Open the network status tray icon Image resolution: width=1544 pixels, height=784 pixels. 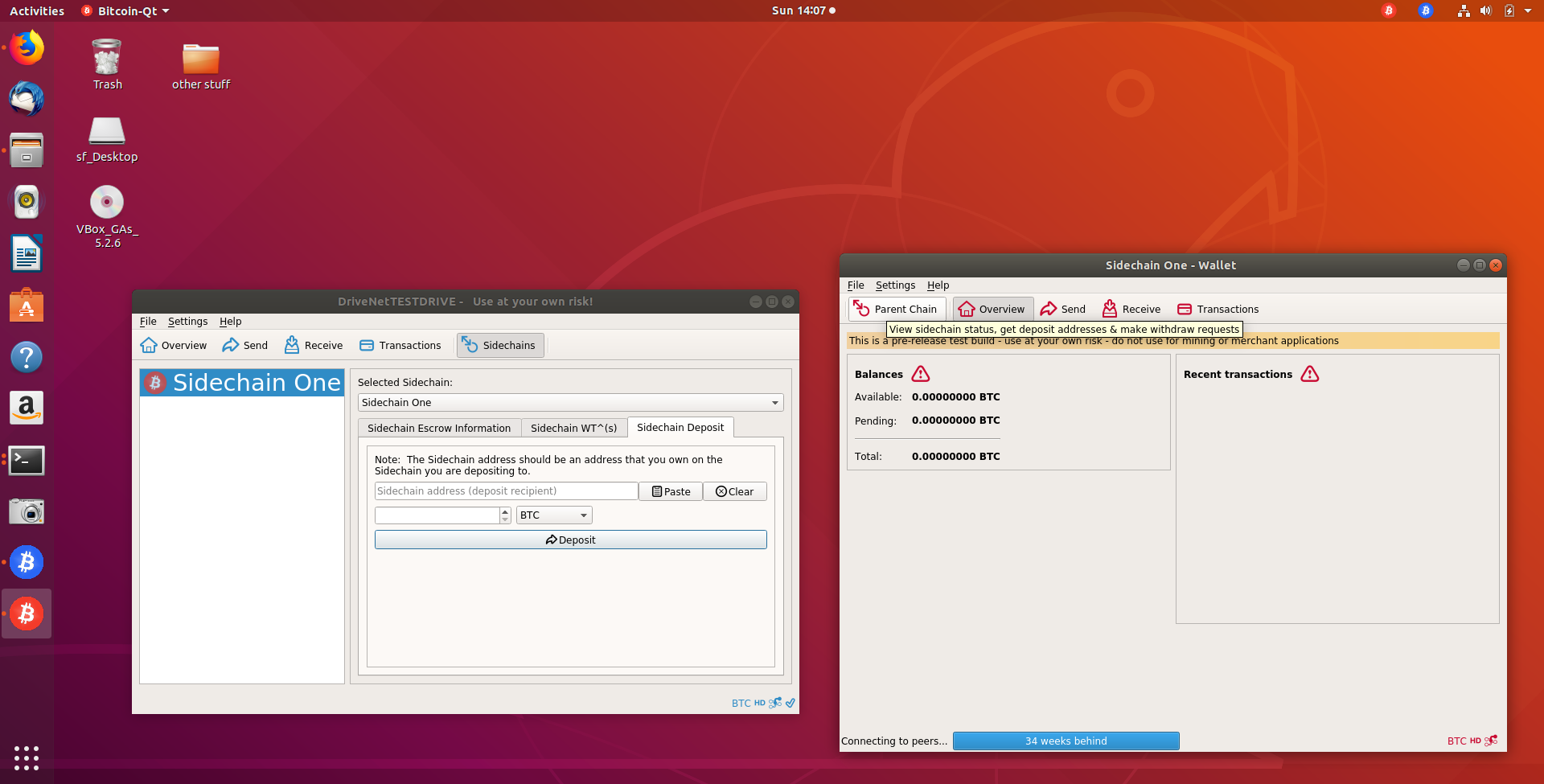pyautogui.click(x=1464, y=10)
